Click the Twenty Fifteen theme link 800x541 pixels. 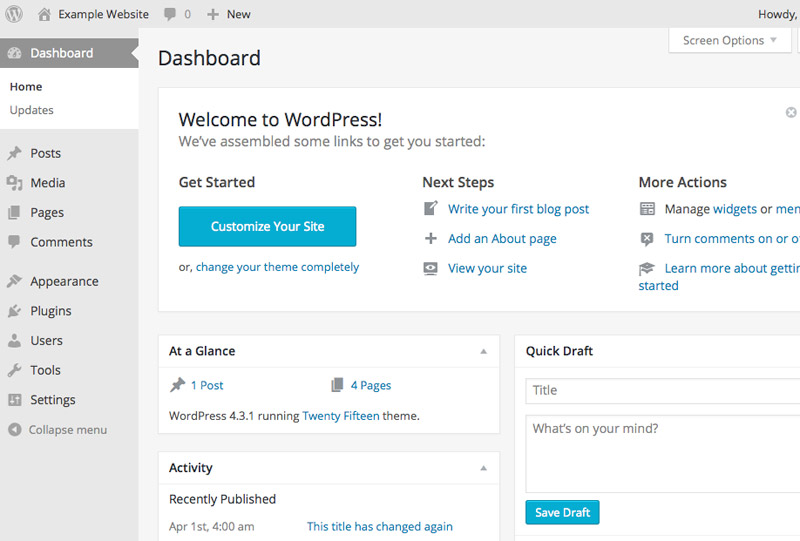(x=341, y=416)
